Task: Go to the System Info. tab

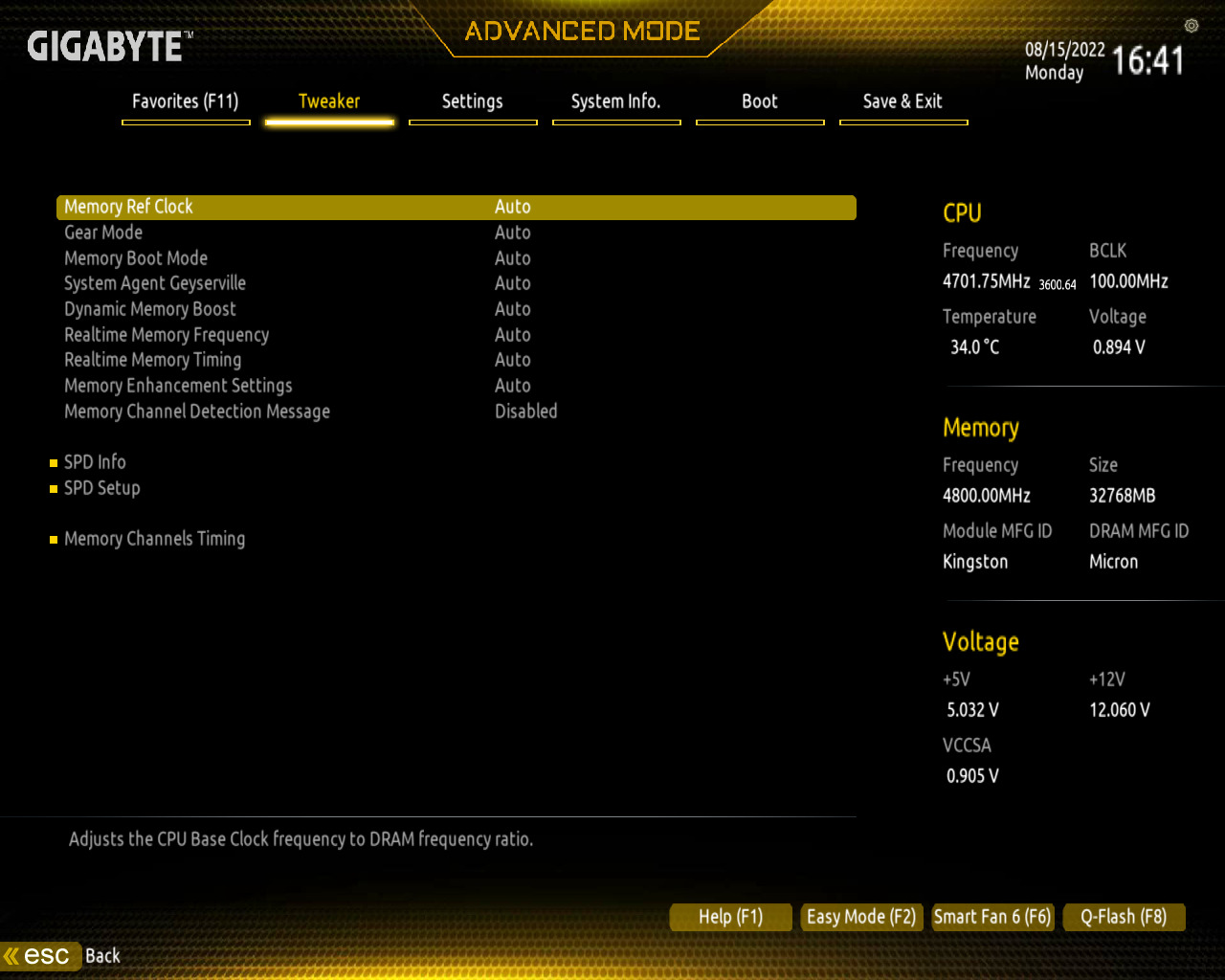Action: 616,101
